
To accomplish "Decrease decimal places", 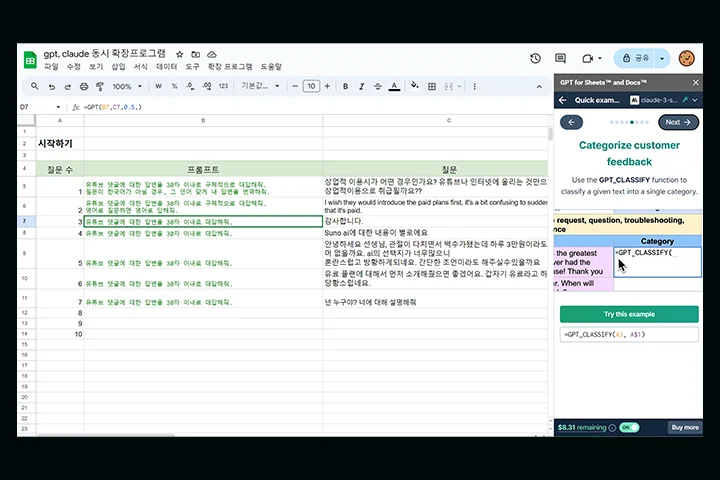I will coord(190,86).
